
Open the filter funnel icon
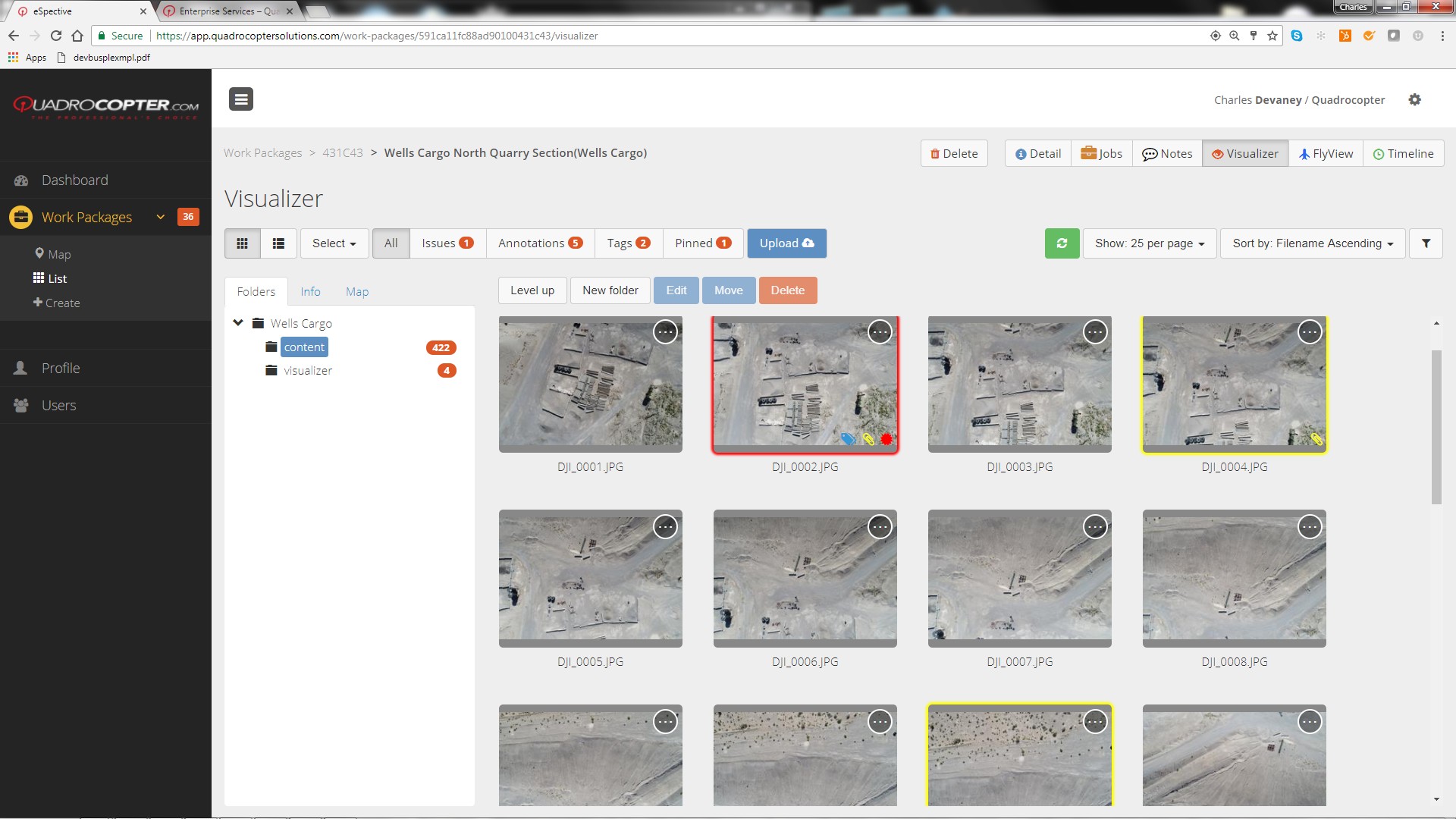pyautogui.click(x=1426, y=243)
